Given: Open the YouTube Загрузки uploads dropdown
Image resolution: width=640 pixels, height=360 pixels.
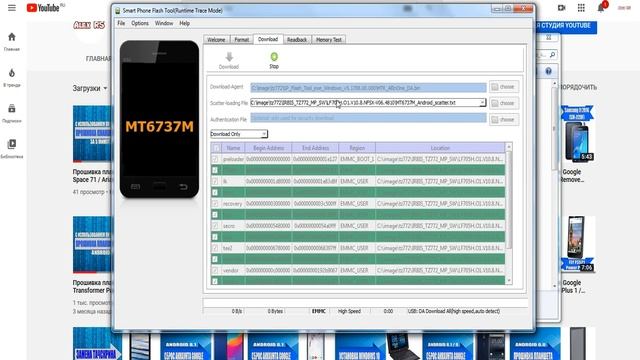Looking at the screenshot, I should (x=90, y=88).
